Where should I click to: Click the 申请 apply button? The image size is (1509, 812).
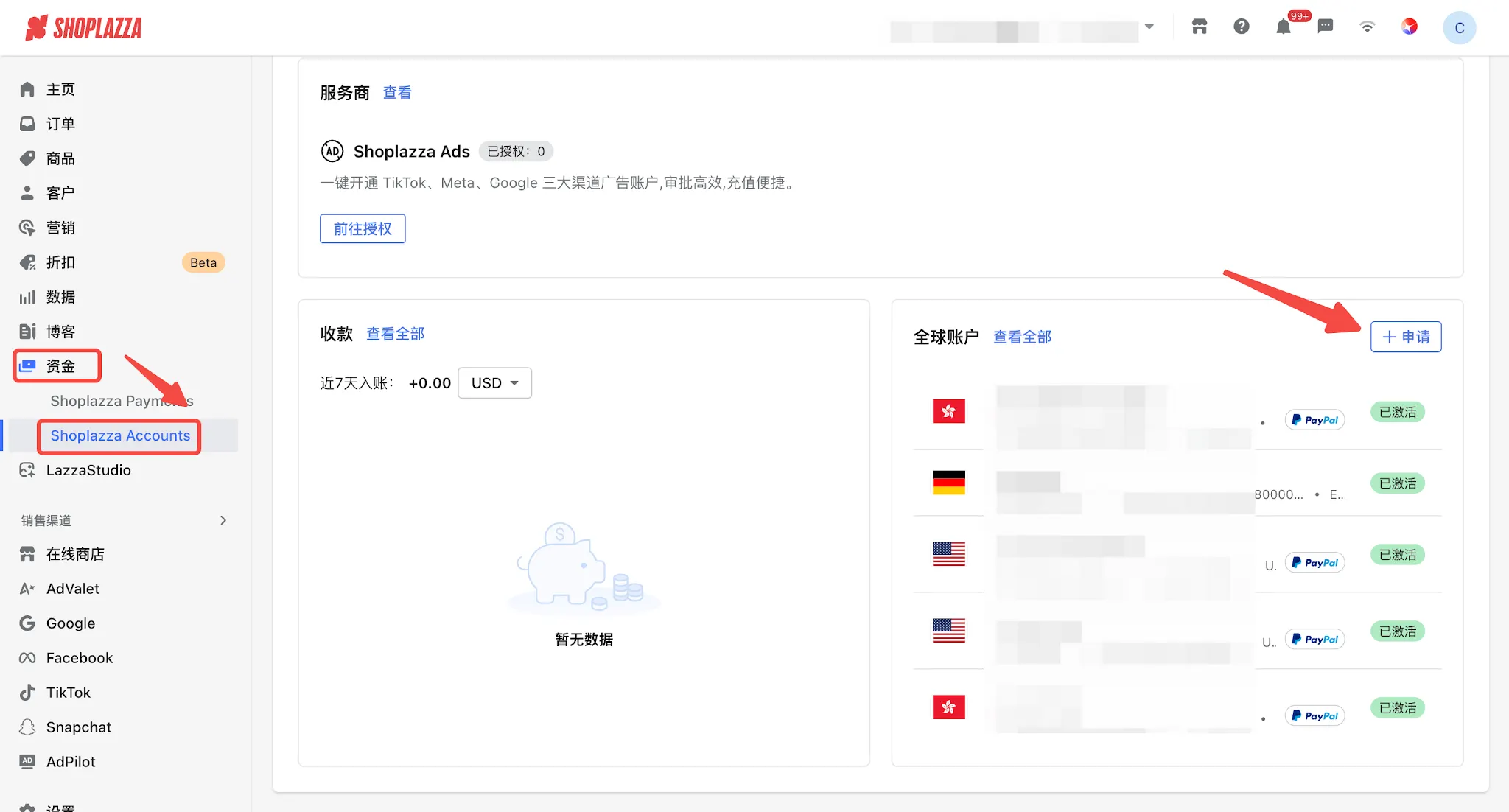[1406, 337]
